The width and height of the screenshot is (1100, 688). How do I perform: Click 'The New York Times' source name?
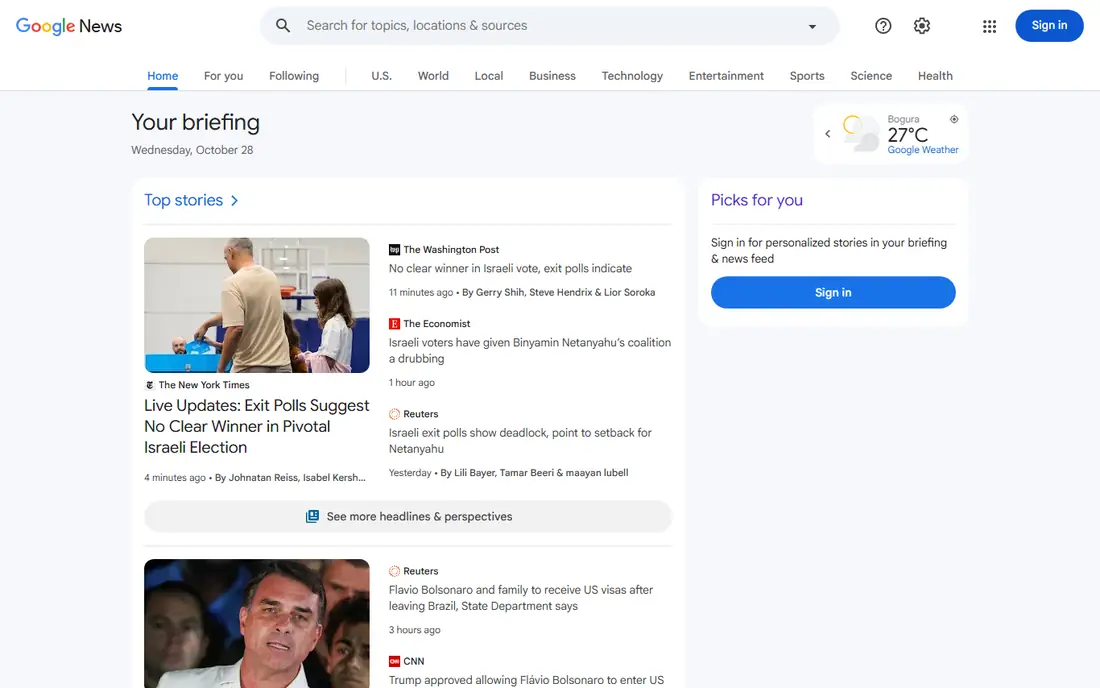(204, 385)
